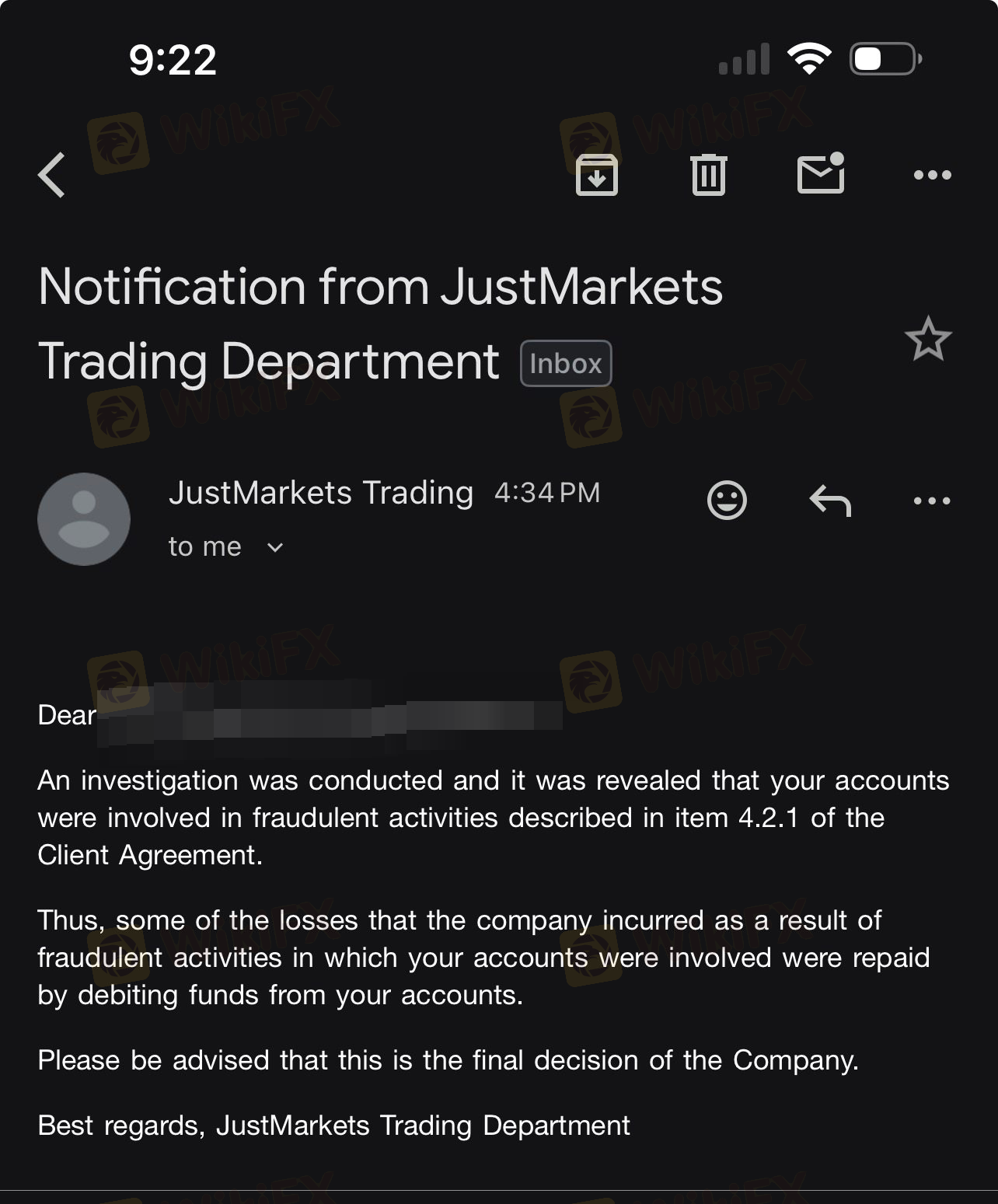Reply to JustMarkets Trading message

tap(830, 501)
